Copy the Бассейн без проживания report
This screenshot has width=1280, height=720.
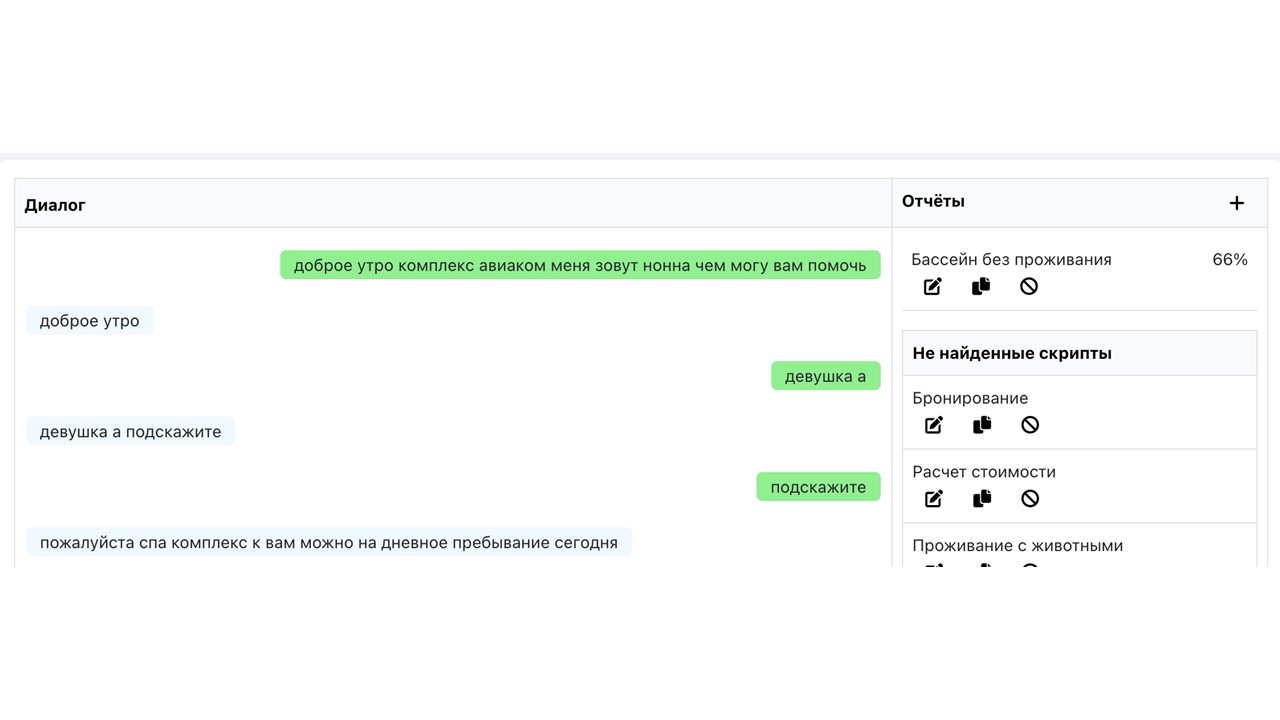click(981, 287)
